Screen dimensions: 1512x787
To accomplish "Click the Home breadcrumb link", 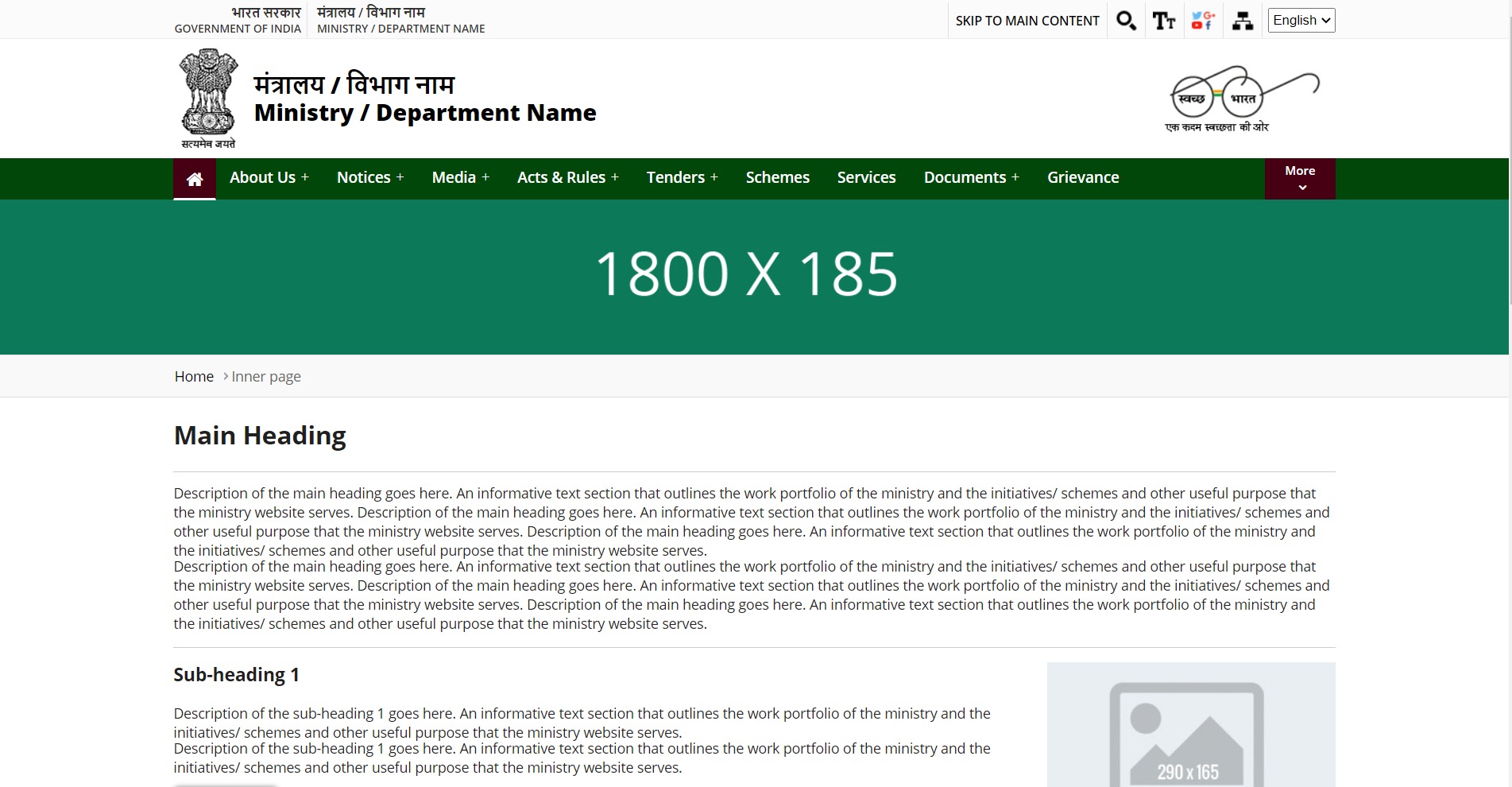I will tap(194, 377).
